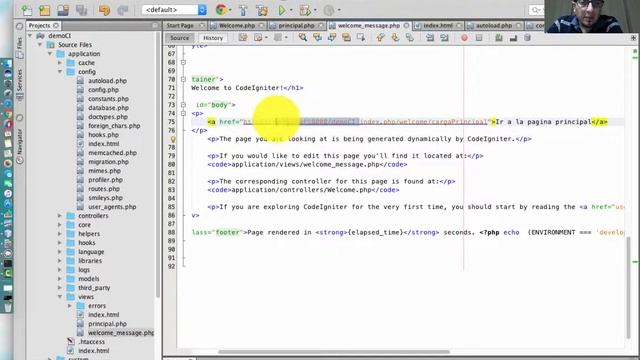Toggle code fold at line 68
Viewport: 640px width, 360px height.
click(x=183, y=62)
